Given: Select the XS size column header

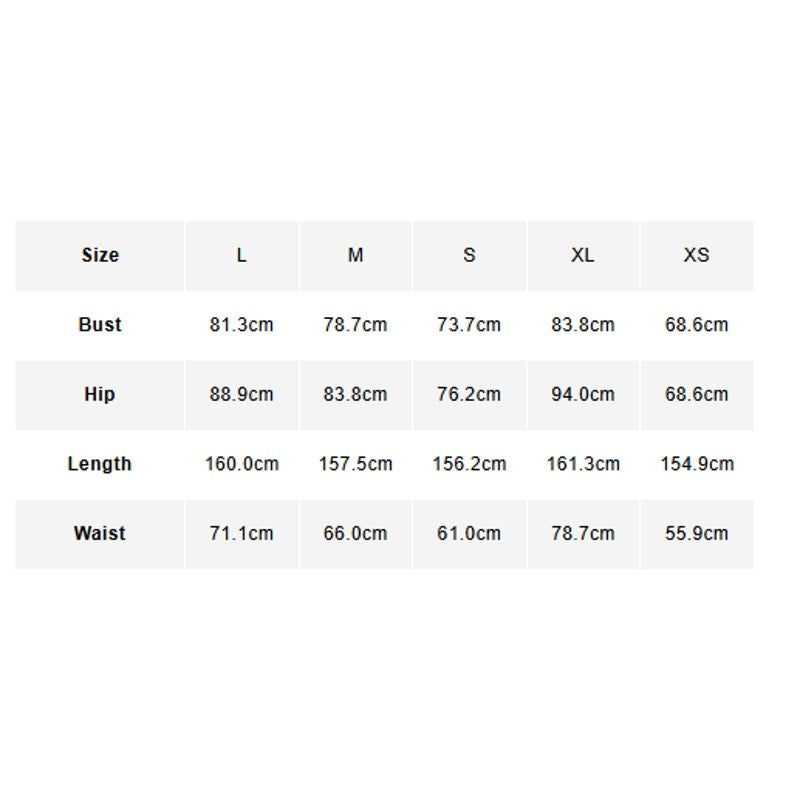Looking at the screenshot, I should [697, 256].
